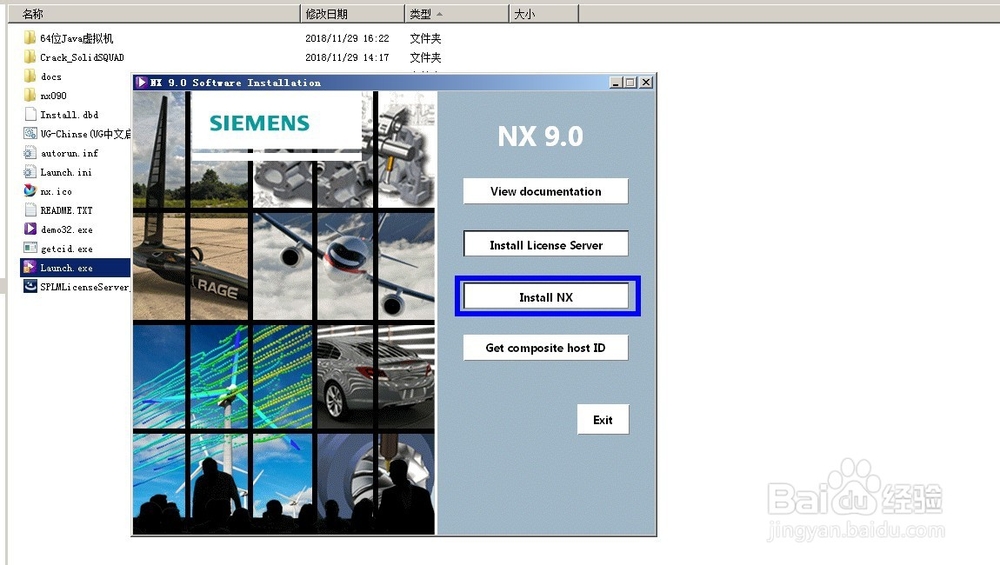Exit the NX 9.0 installer
1000x565 pixels.
603,420
